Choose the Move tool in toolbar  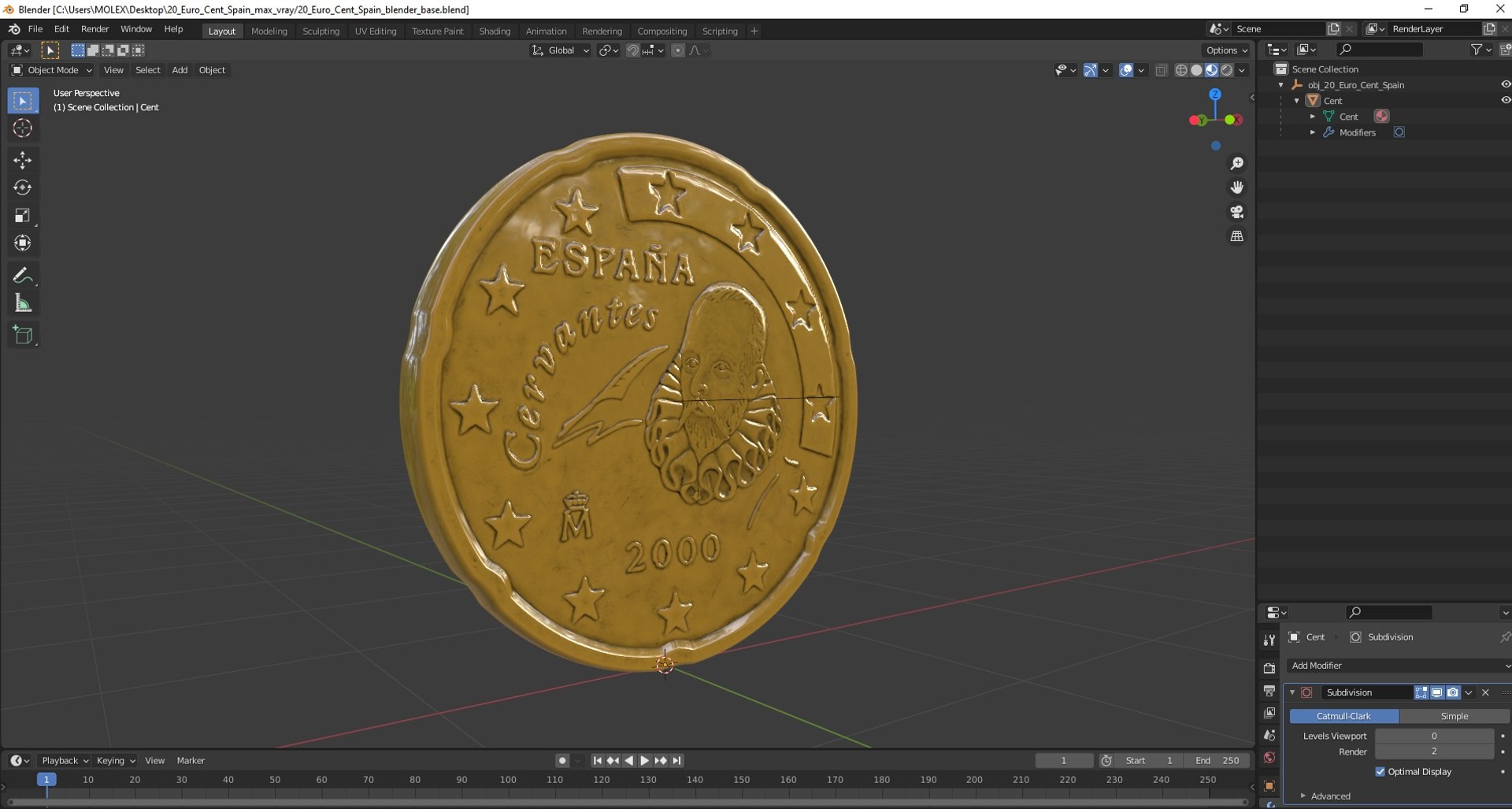pos(22,160)
